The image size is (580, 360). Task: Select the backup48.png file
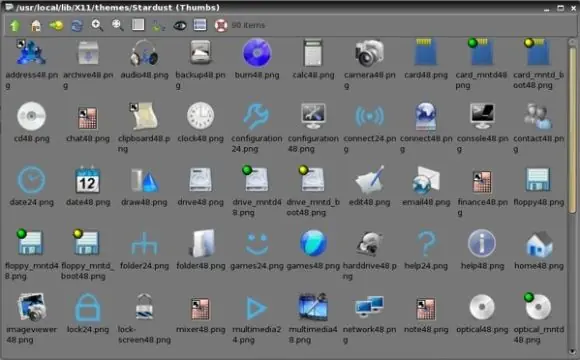200,53
